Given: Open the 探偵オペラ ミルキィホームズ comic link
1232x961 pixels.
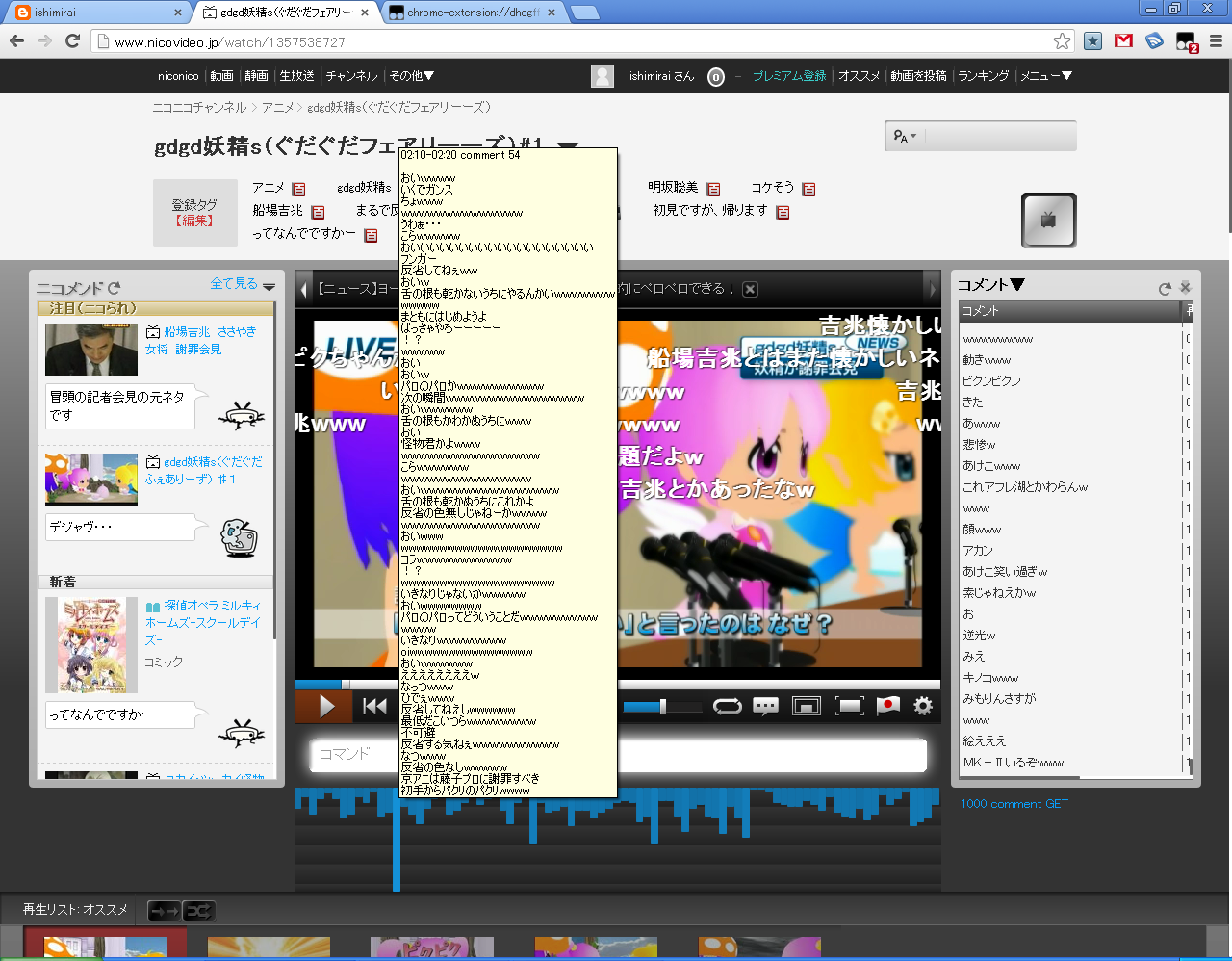Looking at the screenshot, I should pos(203,622).
